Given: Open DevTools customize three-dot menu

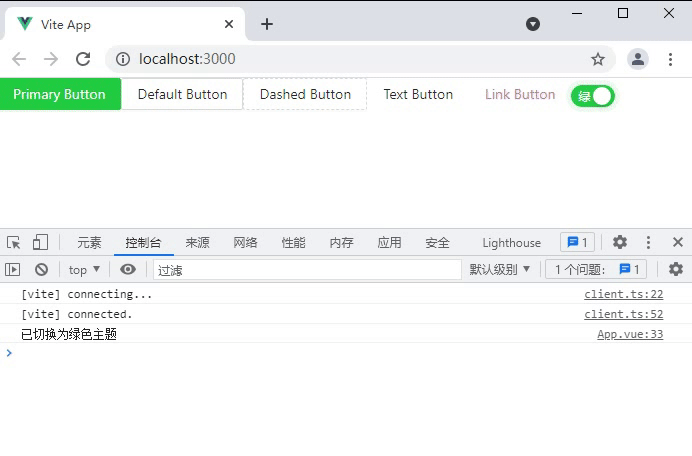Looking at the screenshot, I should click(x=648, y=242).
